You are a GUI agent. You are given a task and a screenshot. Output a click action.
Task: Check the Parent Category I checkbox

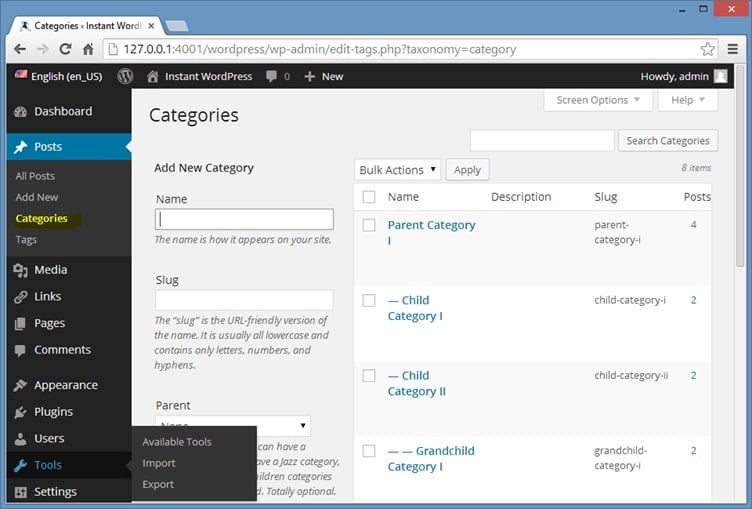tap(369, 226)
